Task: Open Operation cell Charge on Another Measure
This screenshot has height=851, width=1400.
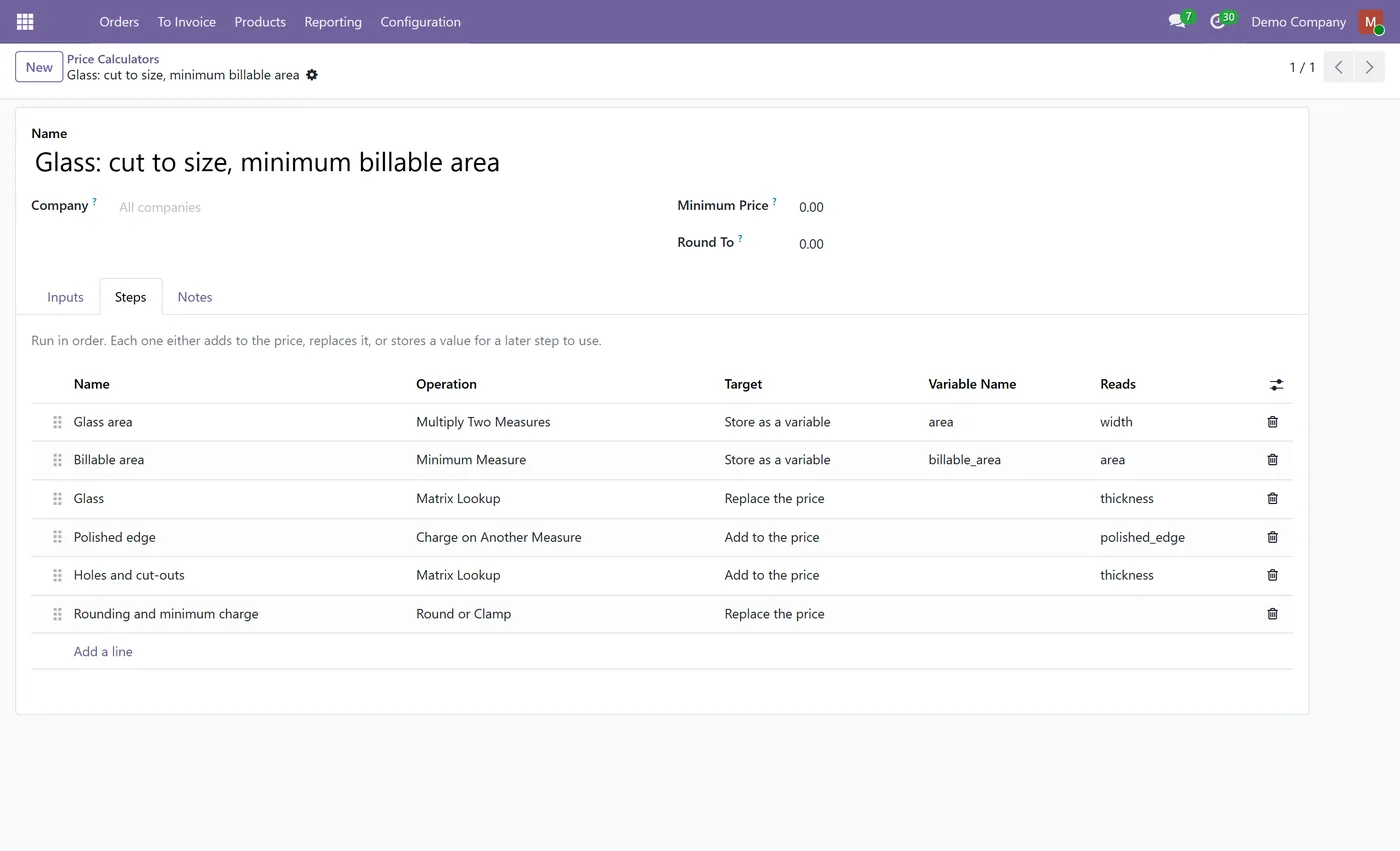Action: (x=498, y=537)
